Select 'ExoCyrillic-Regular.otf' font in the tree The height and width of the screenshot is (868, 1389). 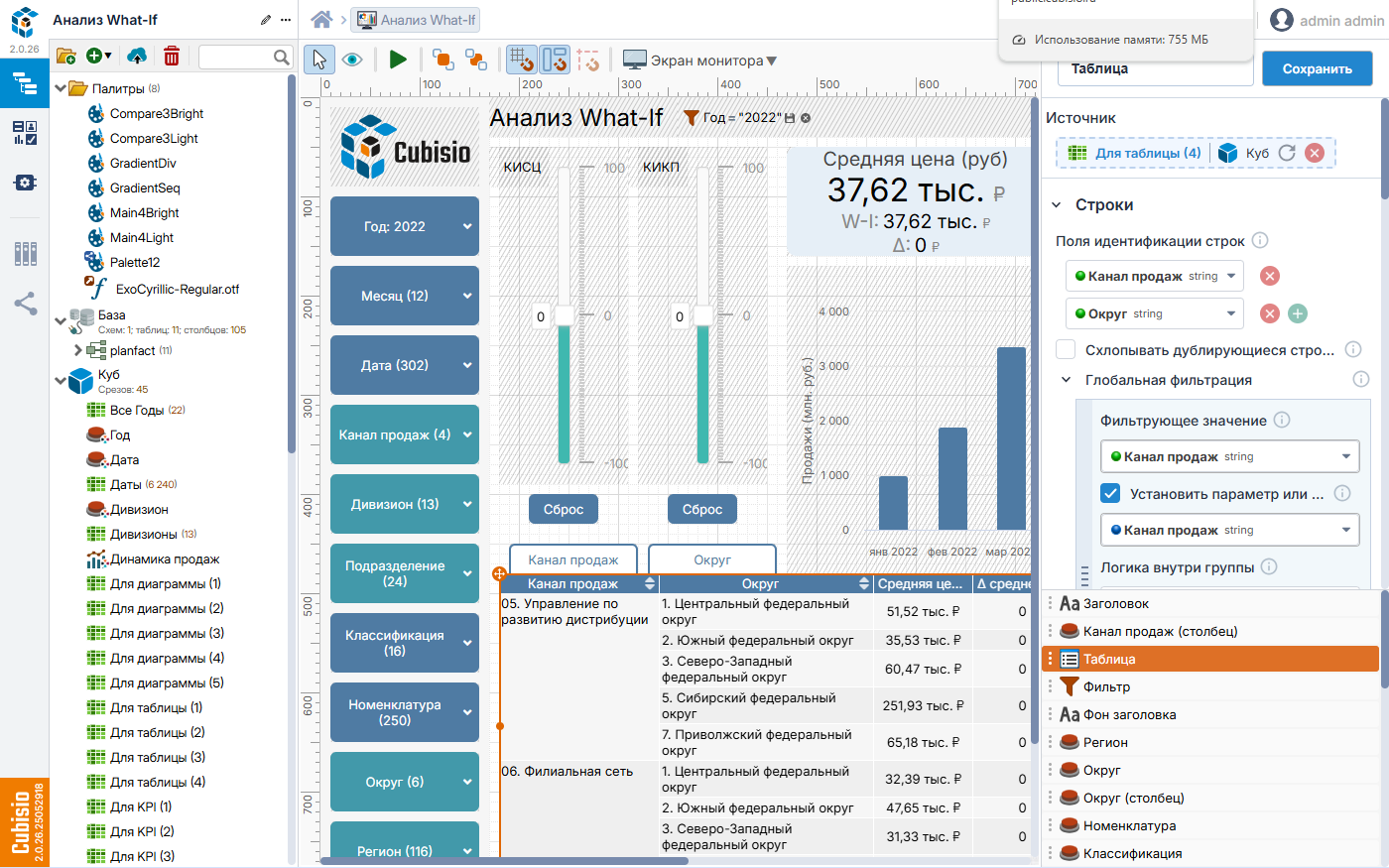coord(178,289)
